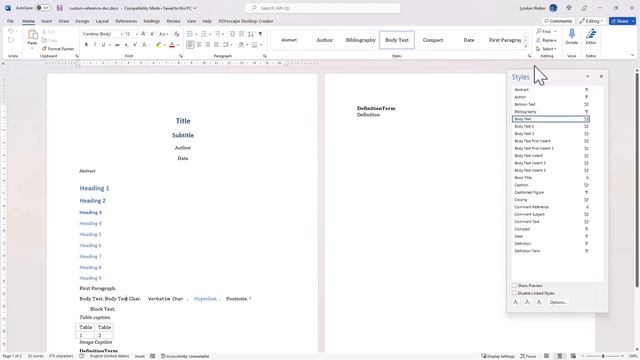Expand text highlight color options arrow
This screenshot has height=360, width=640.
coord(164,45)
